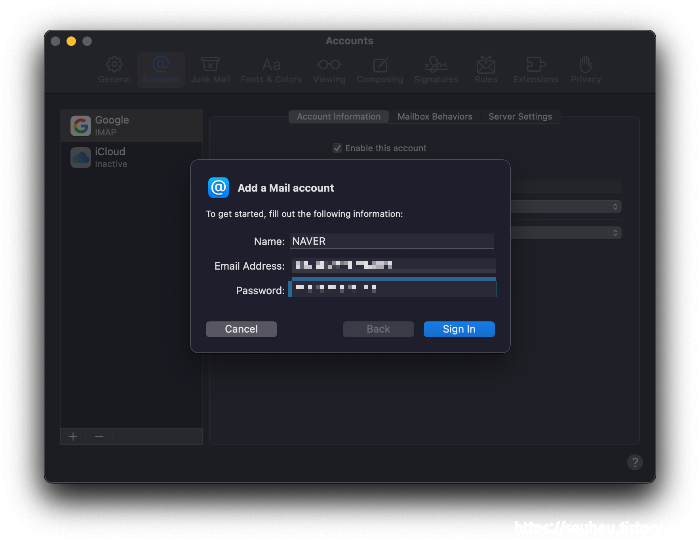
Task: Click the Name field containing NAVER
Action: [392, 241]
